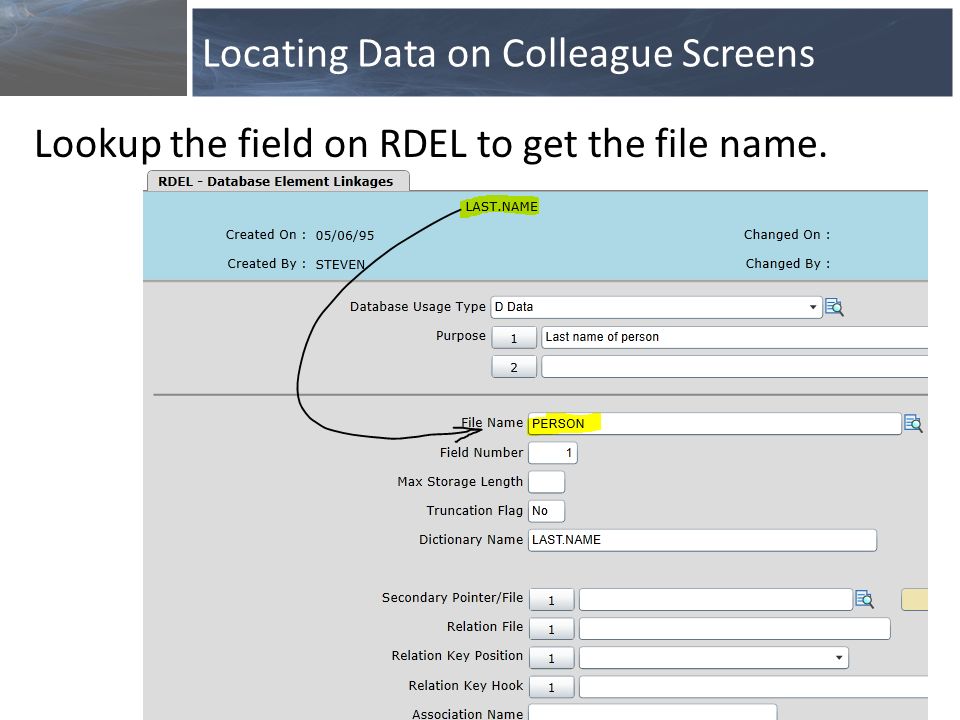This screenshot has height=720, width=960.
Task: Click the Truncation Flag field showing No
Action: coord(546,511)
